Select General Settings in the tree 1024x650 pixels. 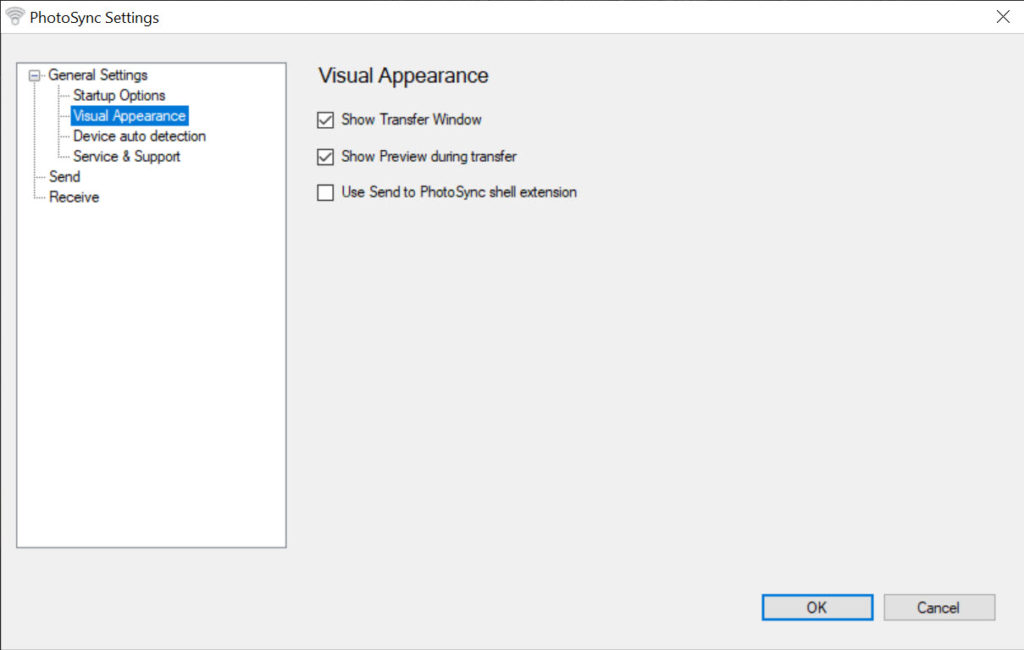(x=98, y=75)
